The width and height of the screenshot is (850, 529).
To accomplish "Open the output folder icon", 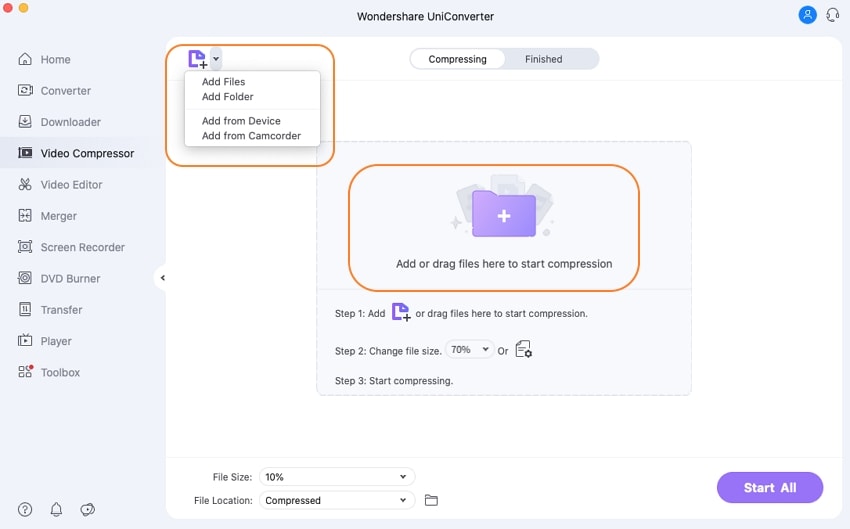I will point(431,500).
